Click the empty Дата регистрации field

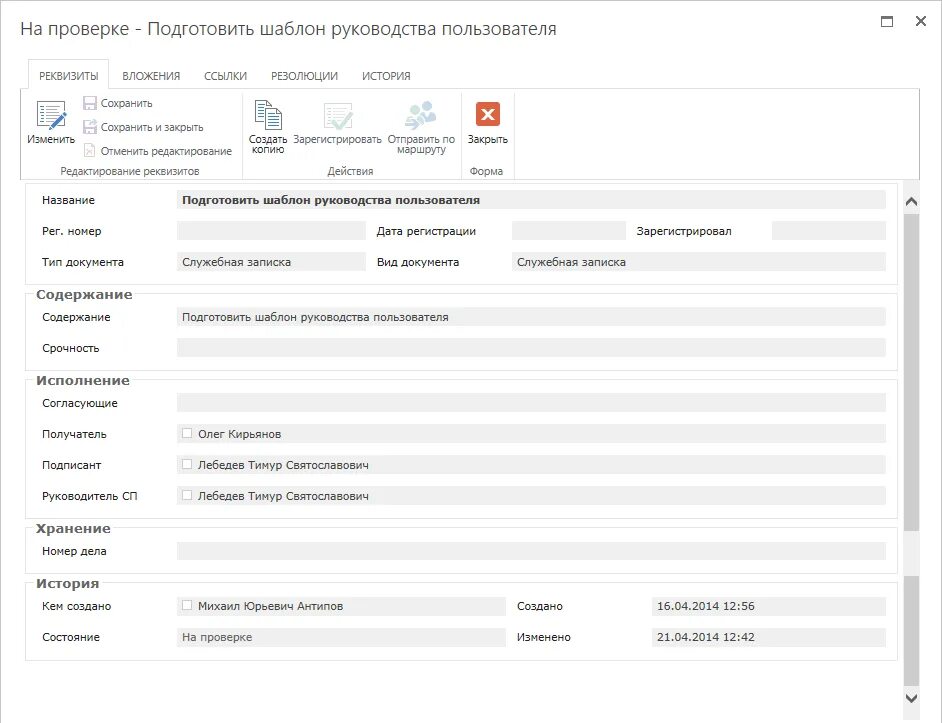click(x=568, y=231)
